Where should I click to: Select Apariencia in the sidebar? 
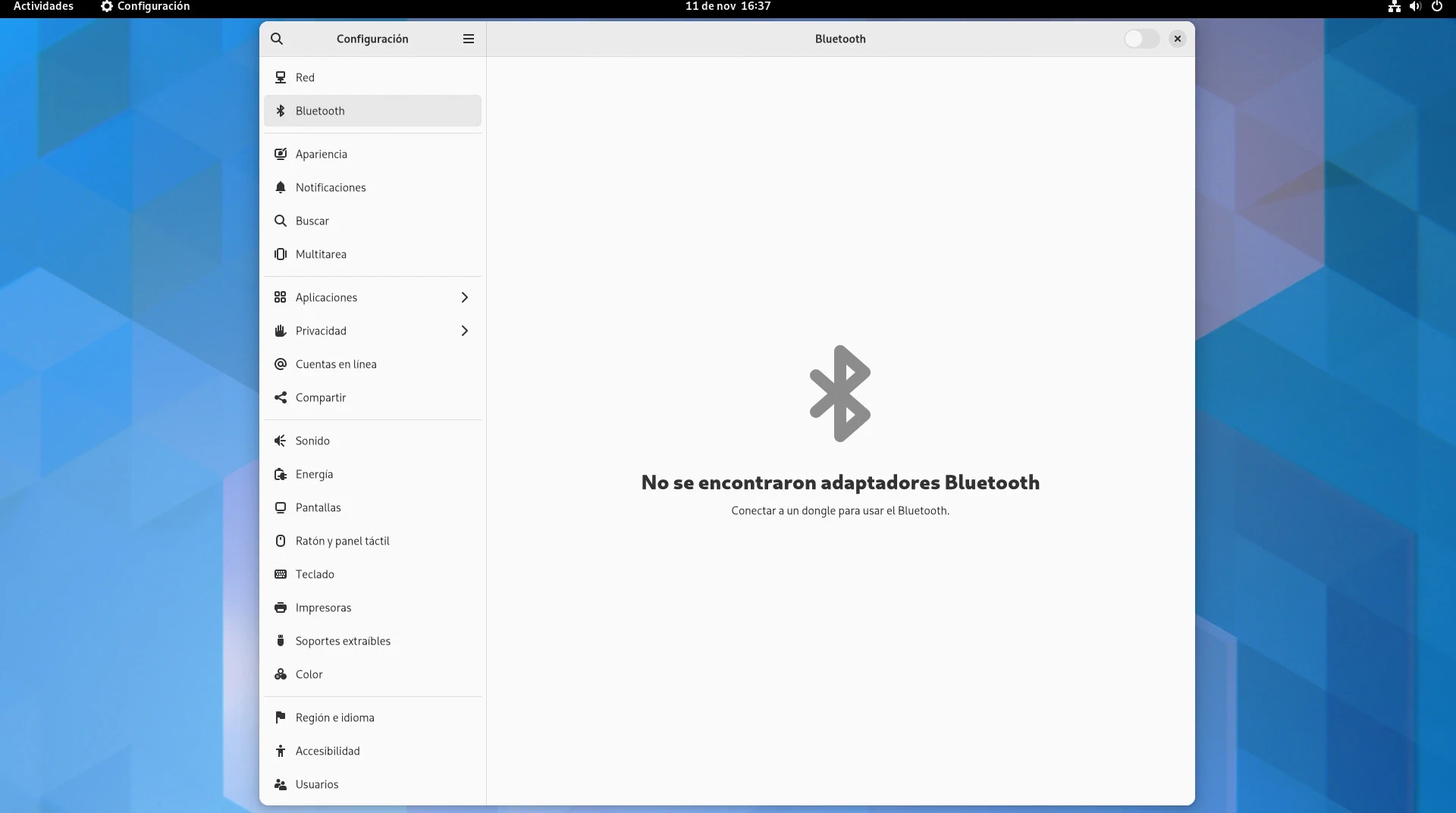click(322, 154)
